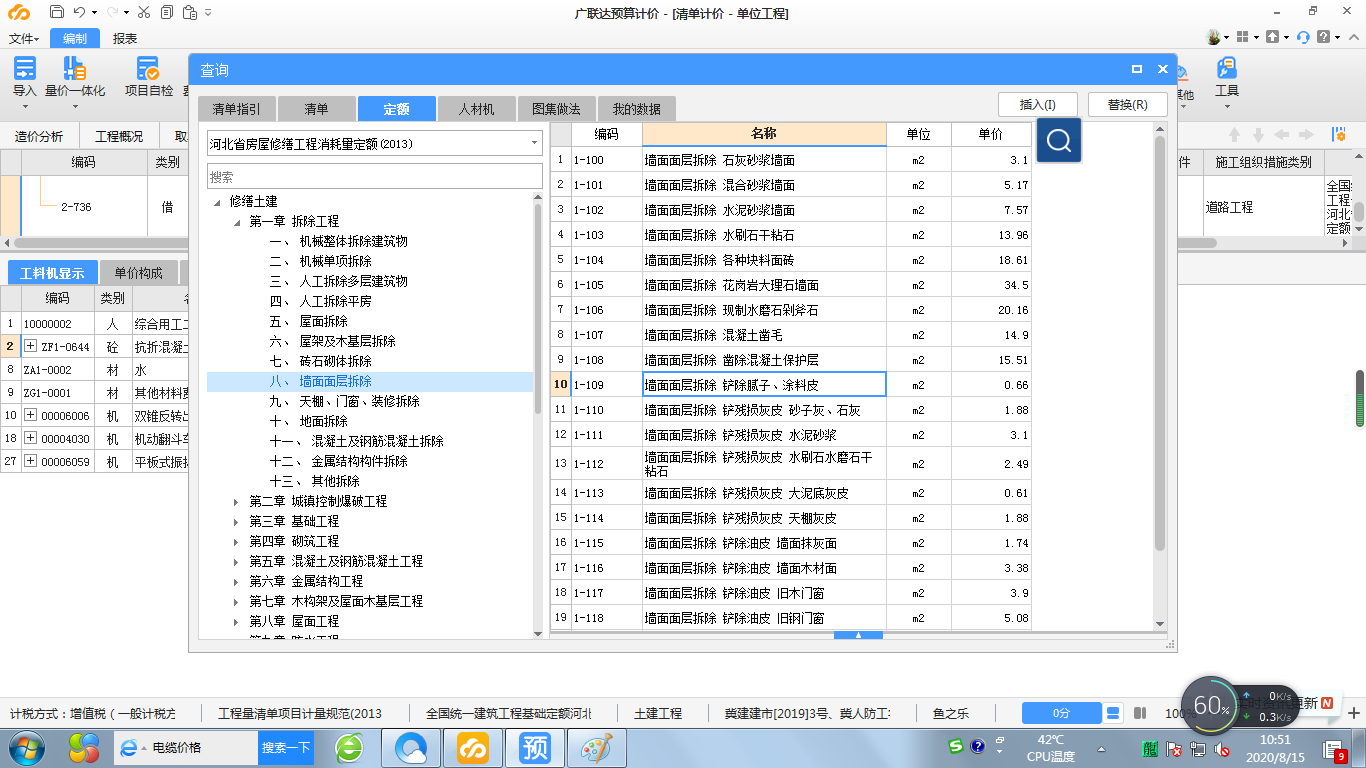This screenshot has width=1366, height=768.
Task: Click the green 360 browser taskbar icon
Action: 349,747
